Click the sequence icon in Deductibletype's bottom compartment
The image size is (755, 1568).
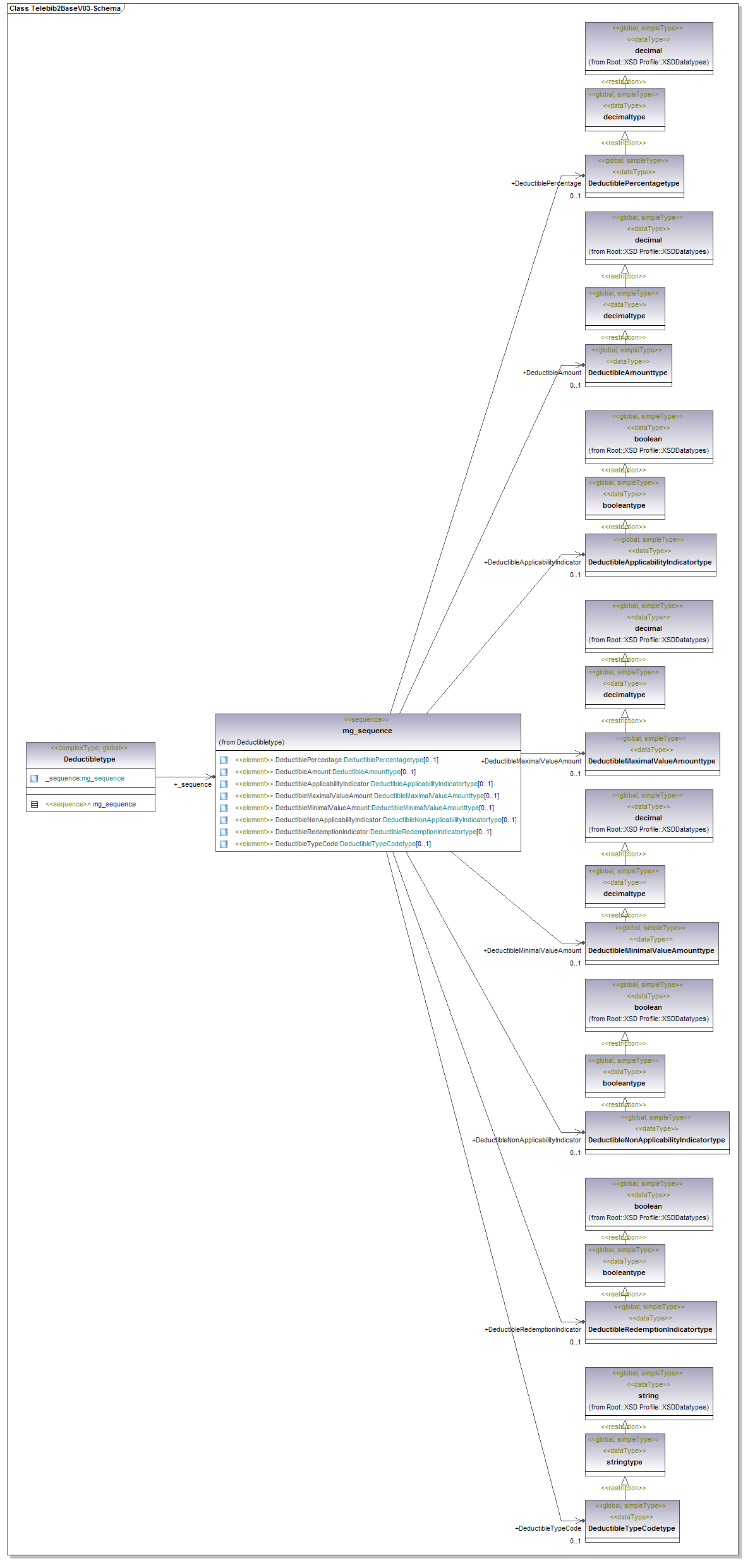[34, 805]
